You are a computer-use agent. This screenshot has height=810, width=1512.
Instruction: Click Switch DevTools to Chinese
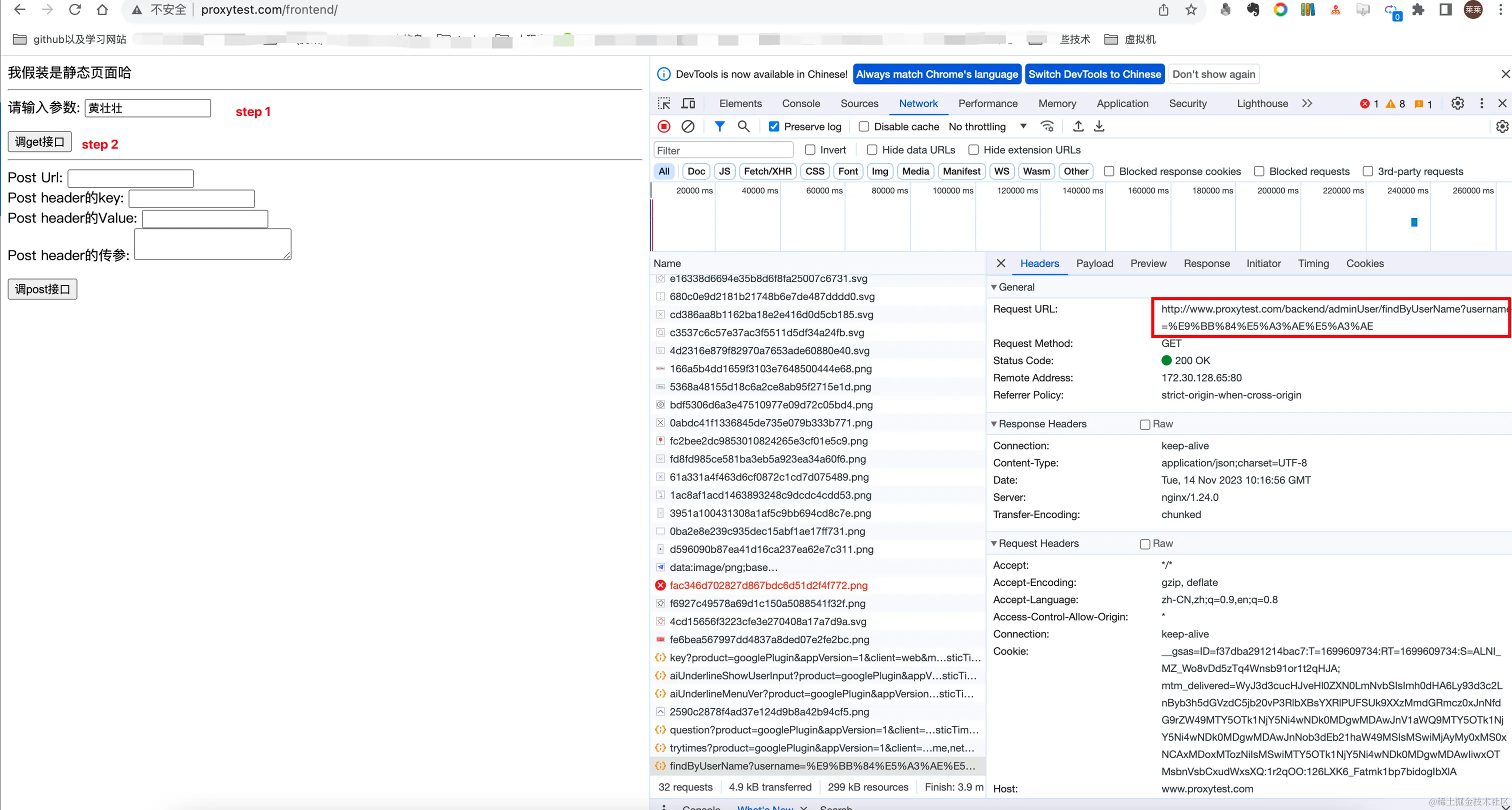(x=1094, y=74)
